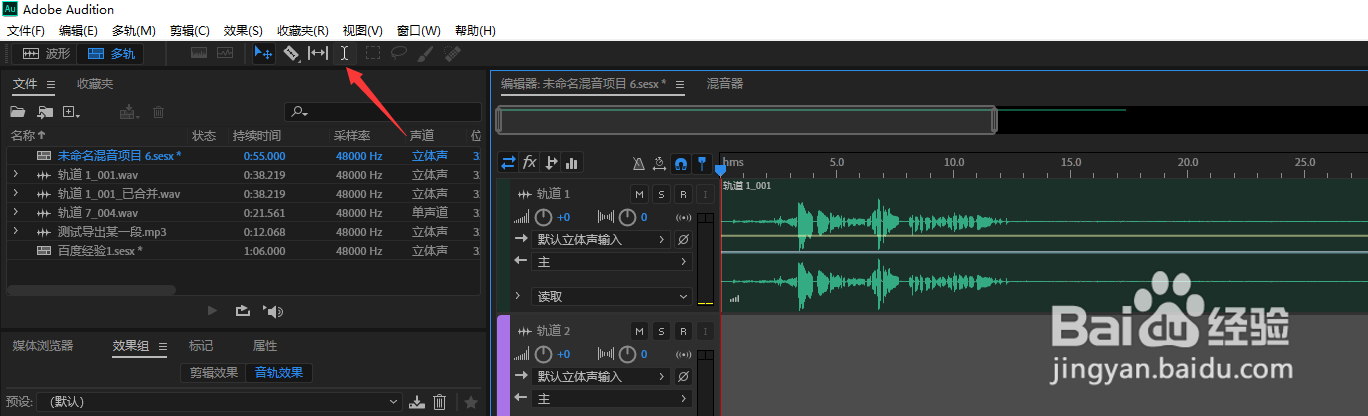Viewport: 1368px width, 416px height.
Task: Open the 窗口(W) menu
Action: [418, 31]
